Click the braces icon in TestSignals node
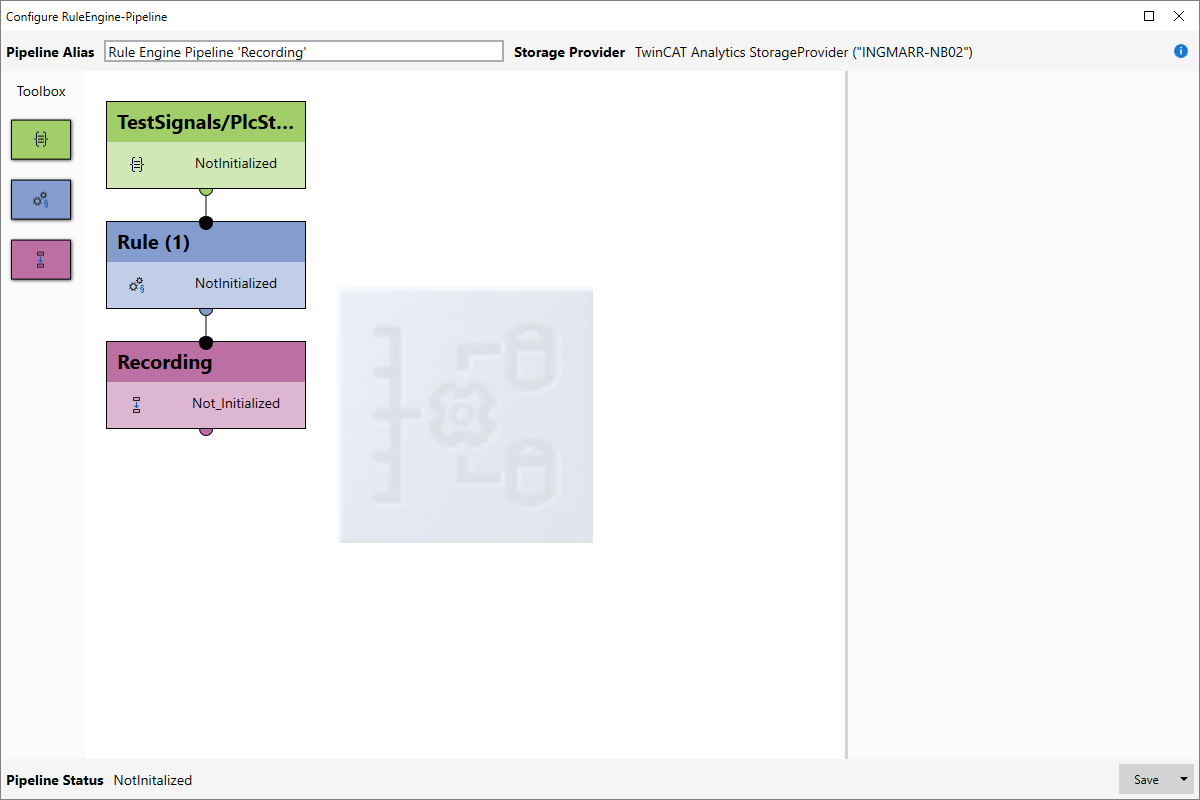The height and width of the screenshot is (800, 1200). point(137,164)
